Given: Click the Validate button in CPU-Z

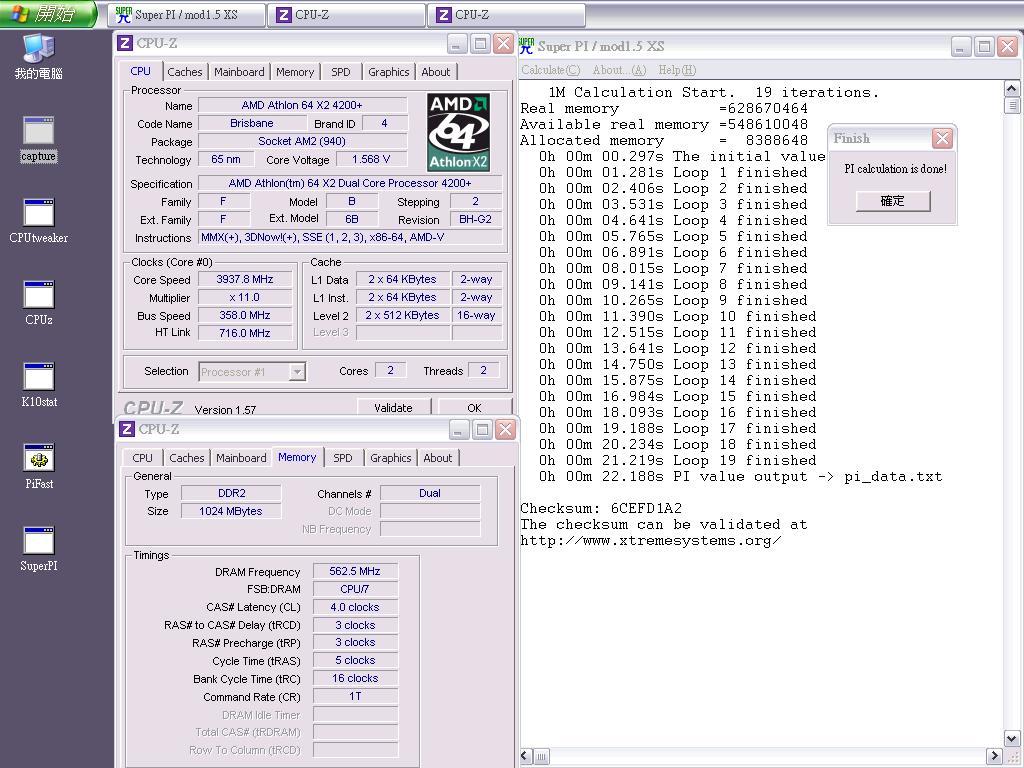Looking at the screenshot, I should (393, 408).
